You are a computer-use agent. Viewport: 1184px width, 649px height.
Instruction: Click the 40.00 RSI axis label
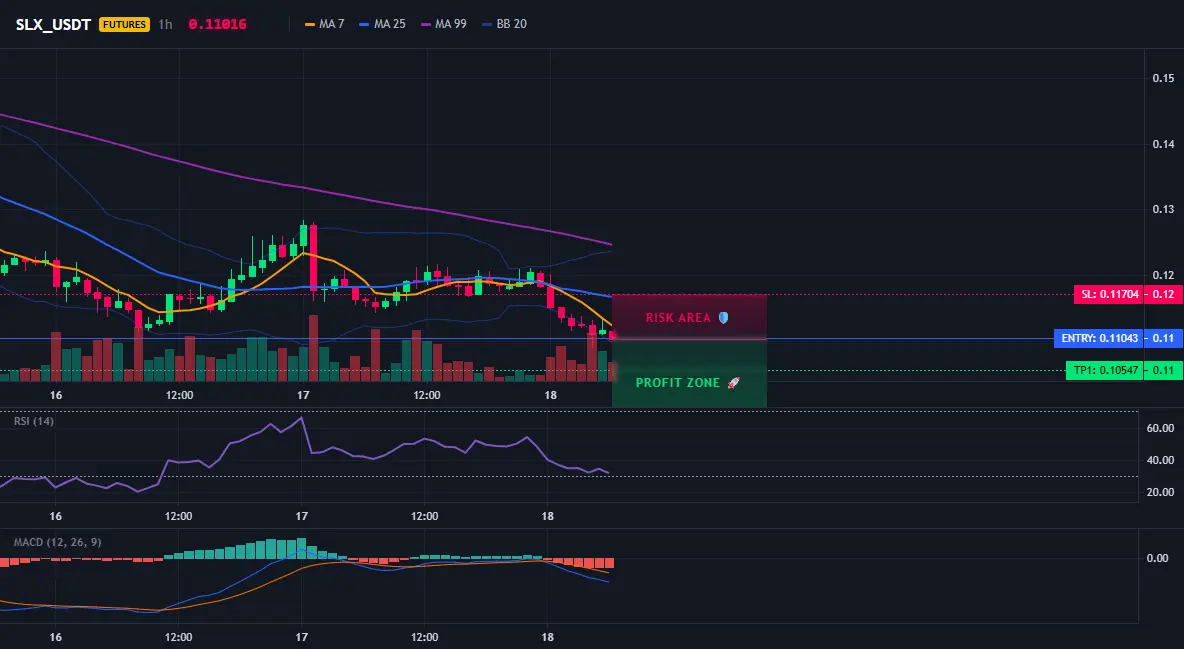tap(1160, 460)
